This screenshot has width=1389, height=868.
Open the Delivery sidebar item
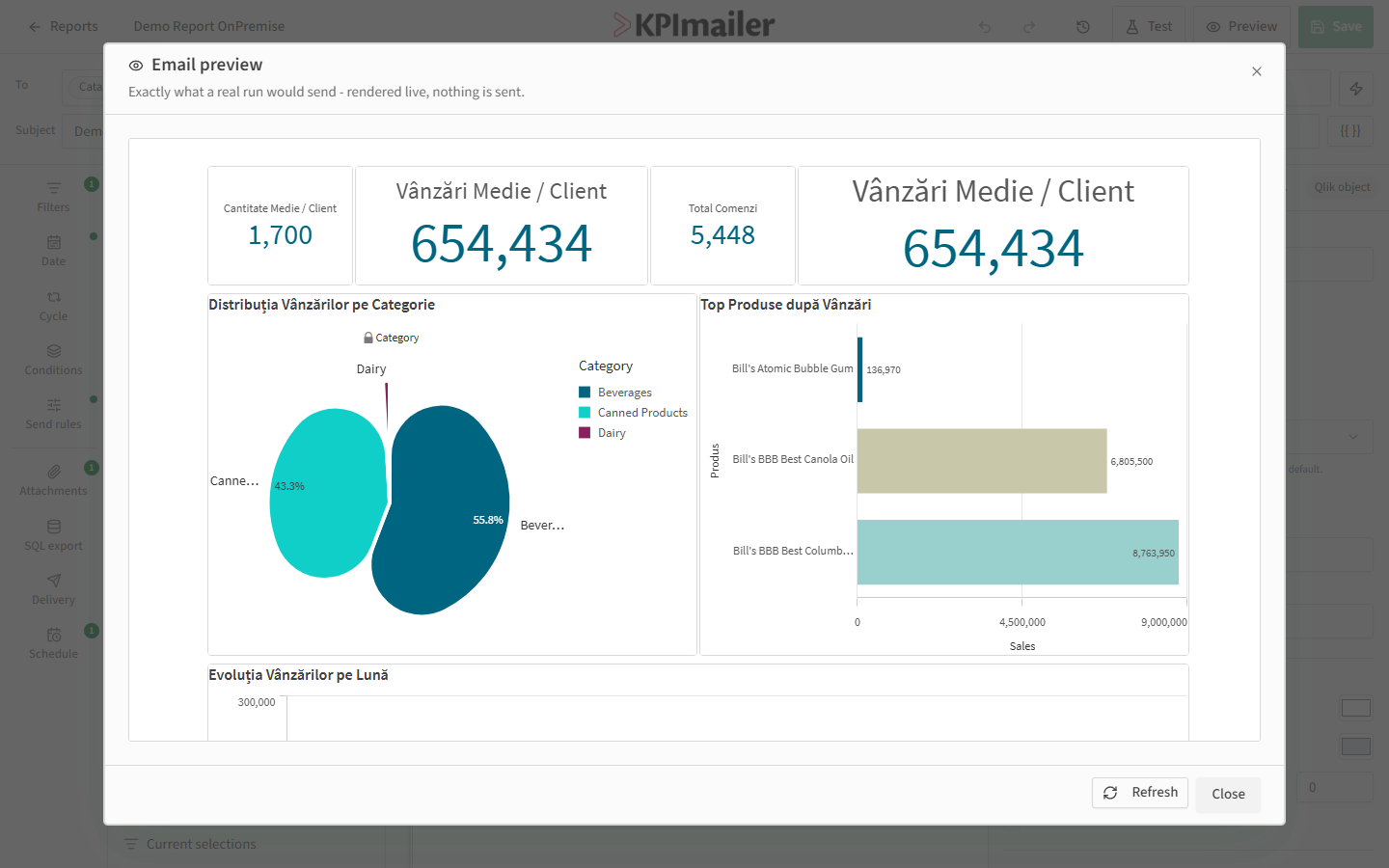pyautogui.click(x=54, y=589)
